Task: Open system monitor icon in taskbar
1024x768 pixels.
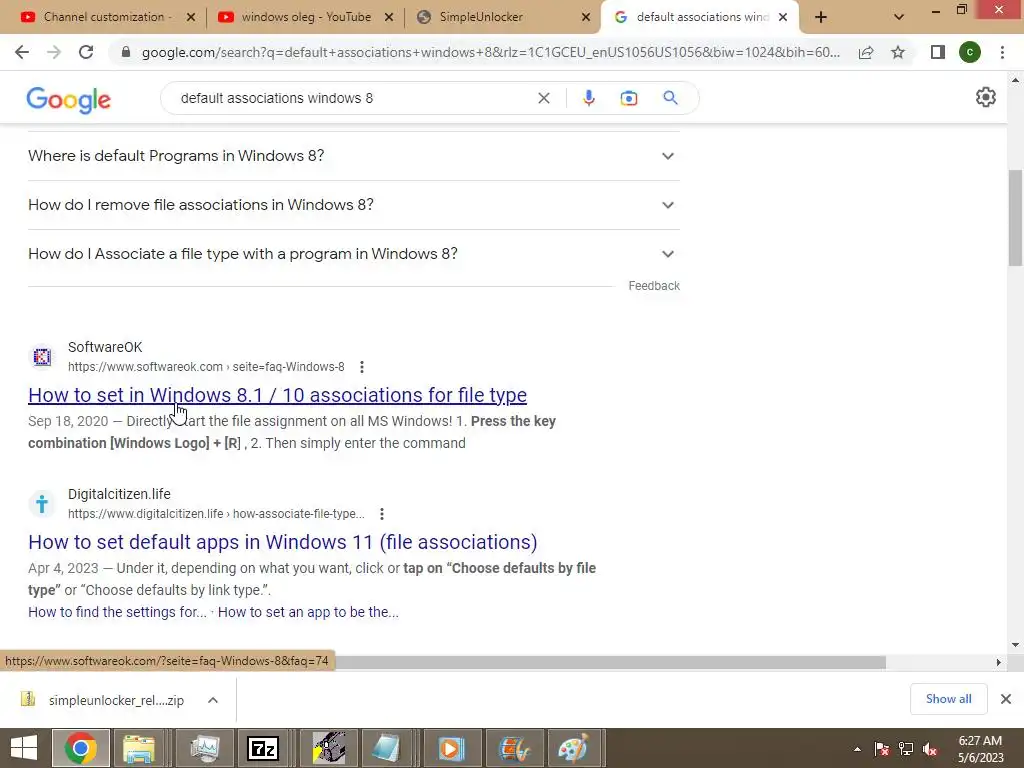Action: point(204,748)
